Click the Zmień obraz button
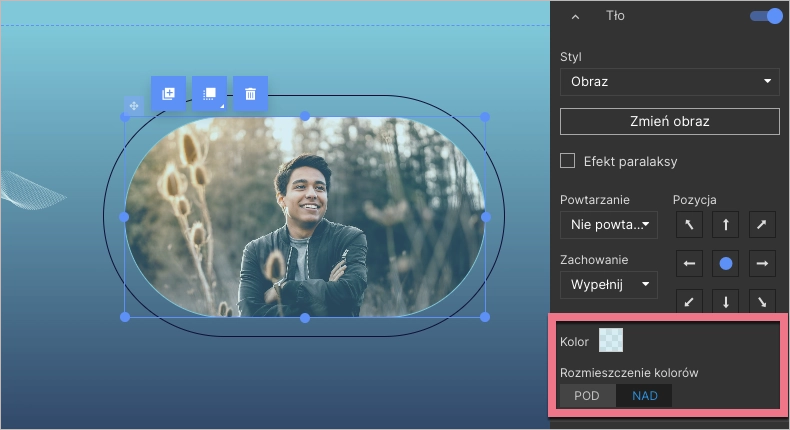 tap(669, 121)
